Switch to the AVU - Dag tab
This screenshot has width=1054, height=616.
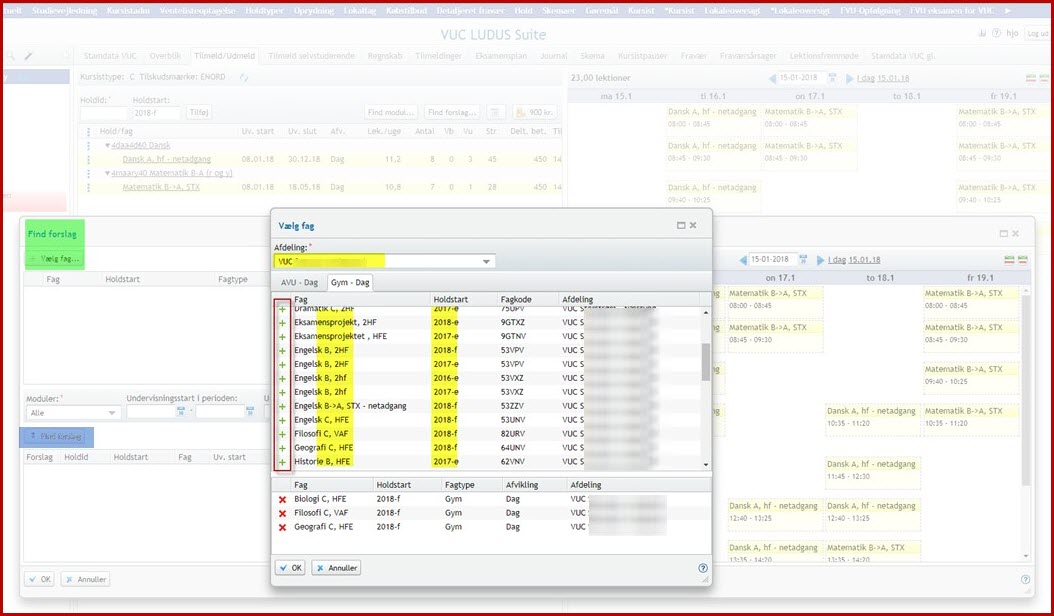pos(299,282)
